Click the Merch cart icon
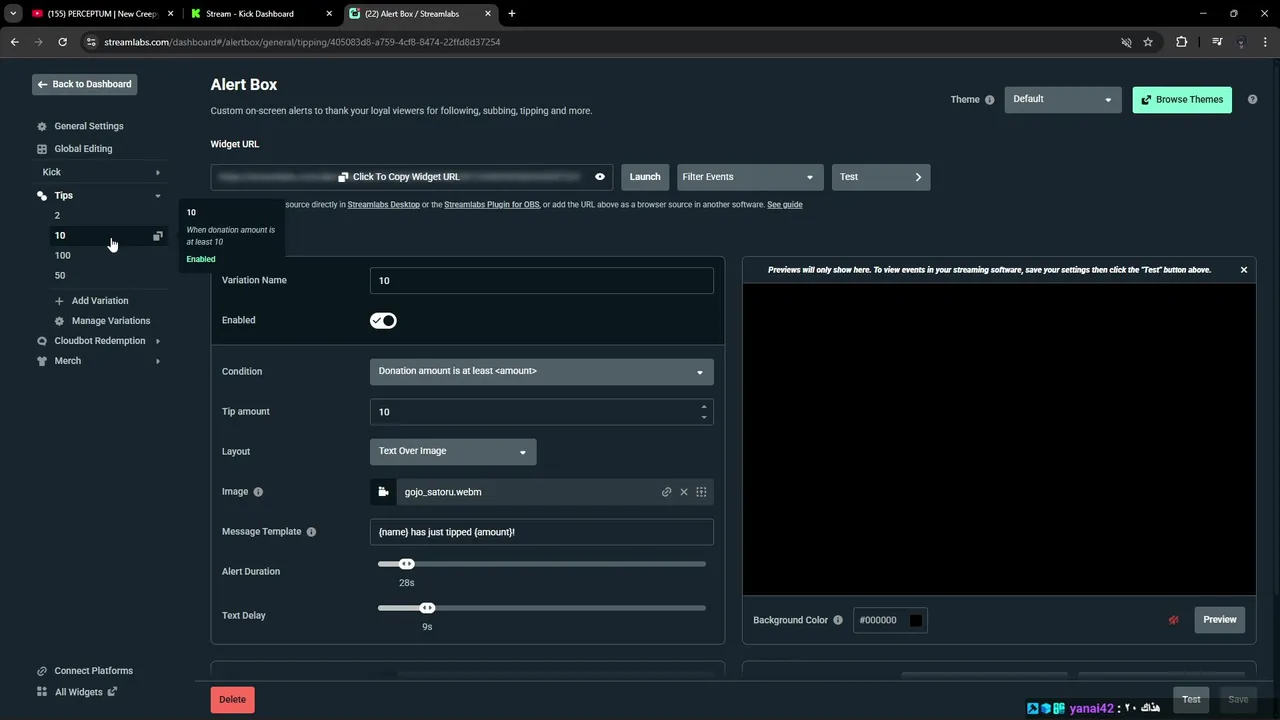 pyautogui.click(x=42, y=361)
